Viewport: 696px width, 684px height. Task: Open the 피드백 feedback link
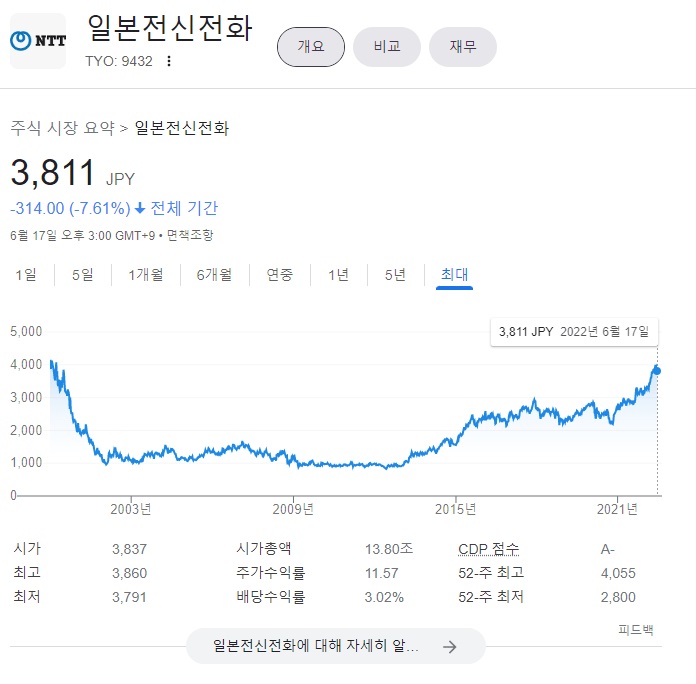coord(635,630)
